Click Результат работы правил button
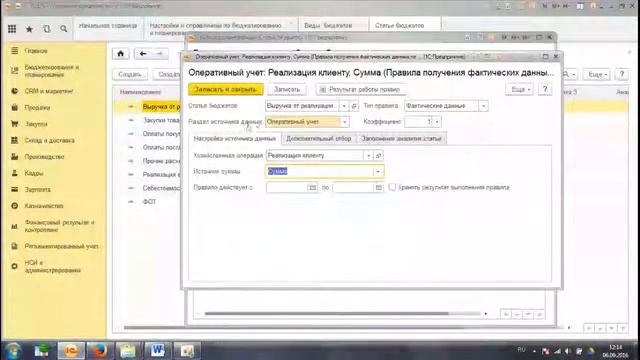The height and width of the screenshot is (360, 640). [360, 89]
